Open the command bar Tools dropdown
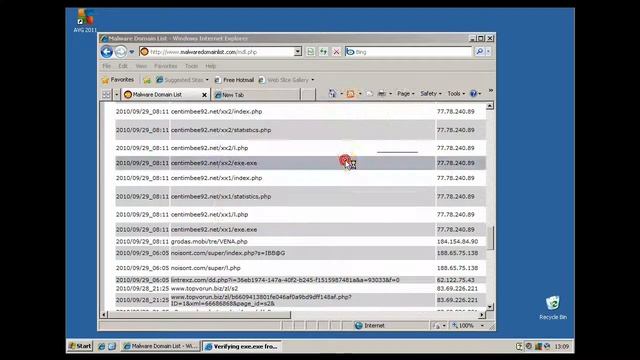Viewport: 640px width, 360px height. coord(456,94)
